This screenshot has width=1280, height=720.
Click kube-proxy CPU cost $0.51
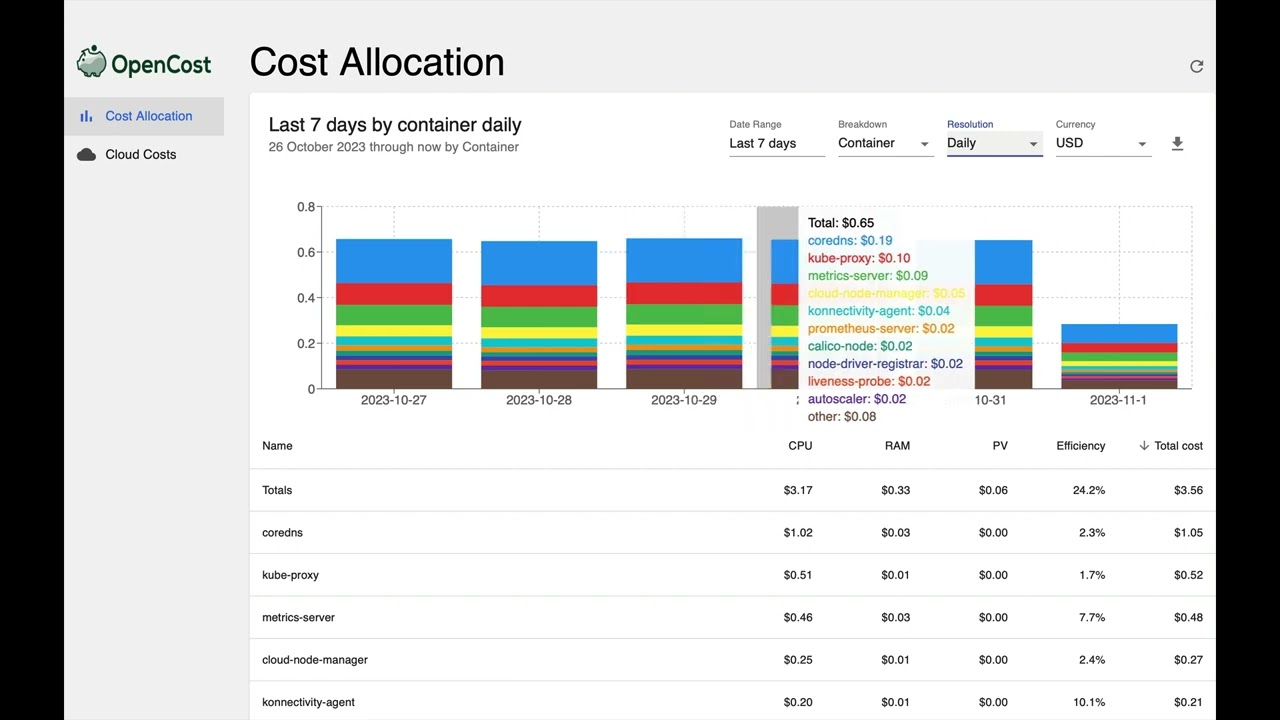(x=798, y=575)
